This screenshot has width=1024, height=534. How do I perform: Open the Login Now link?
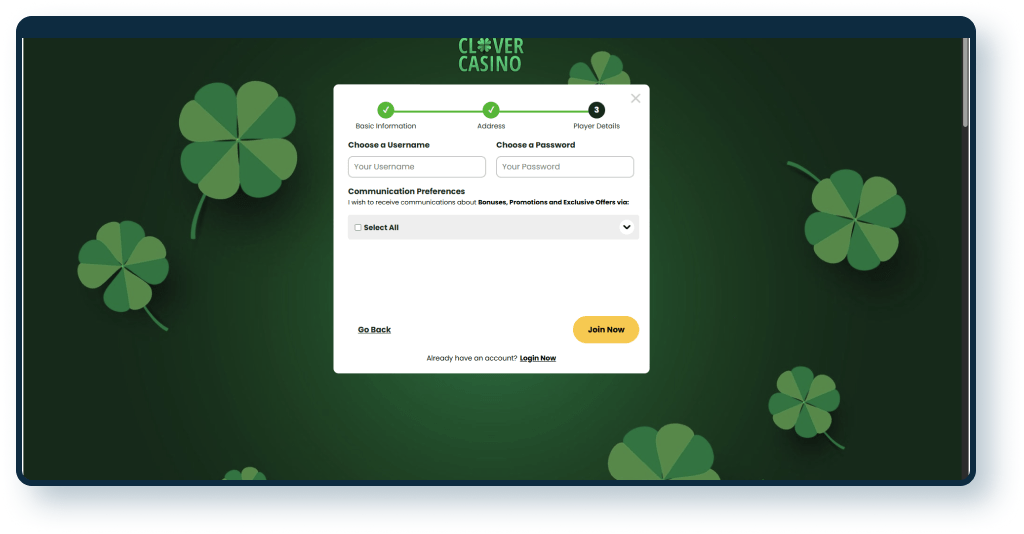point(537,358)
